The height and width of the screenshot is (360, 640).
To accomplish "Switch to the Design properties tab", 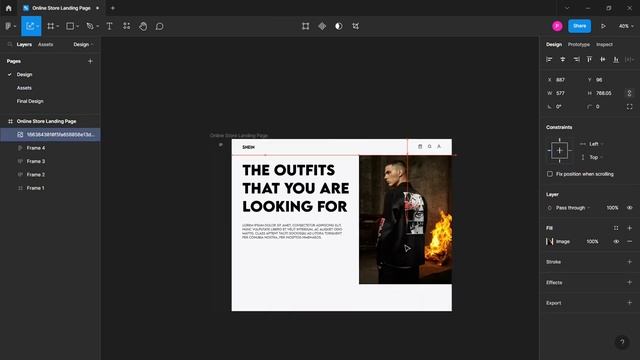I will [x=554, y=44].
